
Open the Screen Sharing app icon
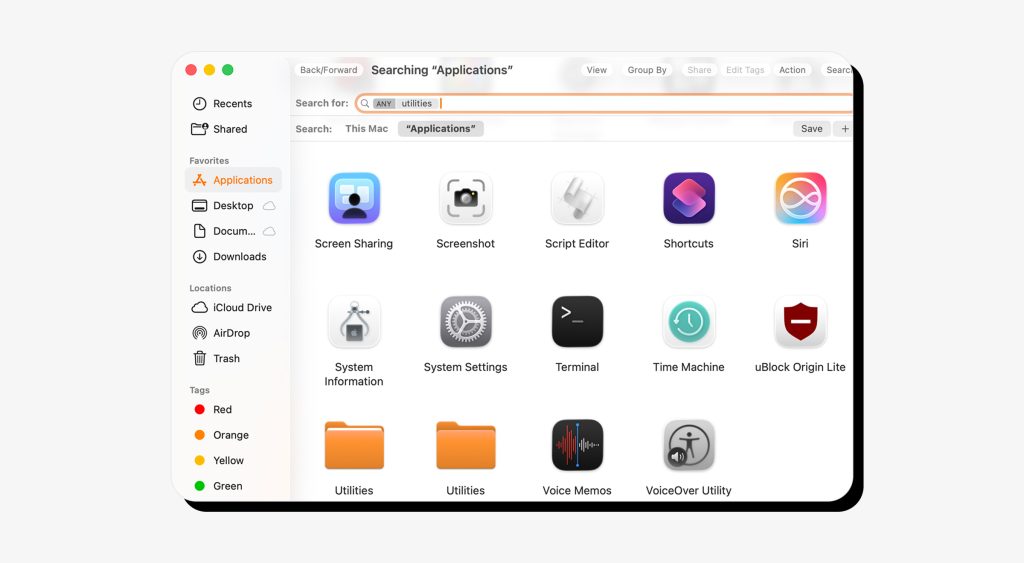coord(354,199)
